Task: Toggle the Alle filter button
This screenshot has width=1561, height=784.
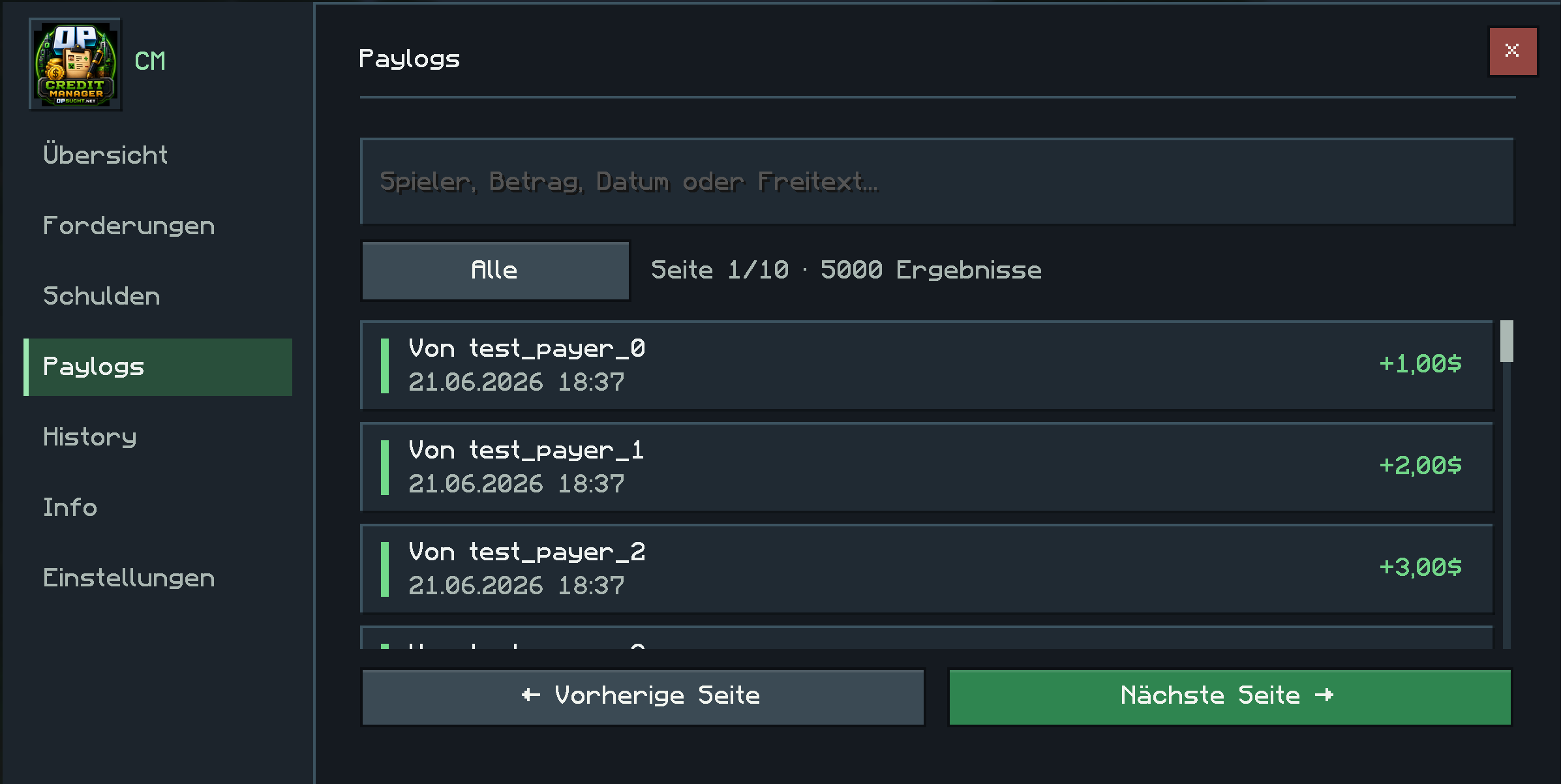Action: tap(495, 271)
